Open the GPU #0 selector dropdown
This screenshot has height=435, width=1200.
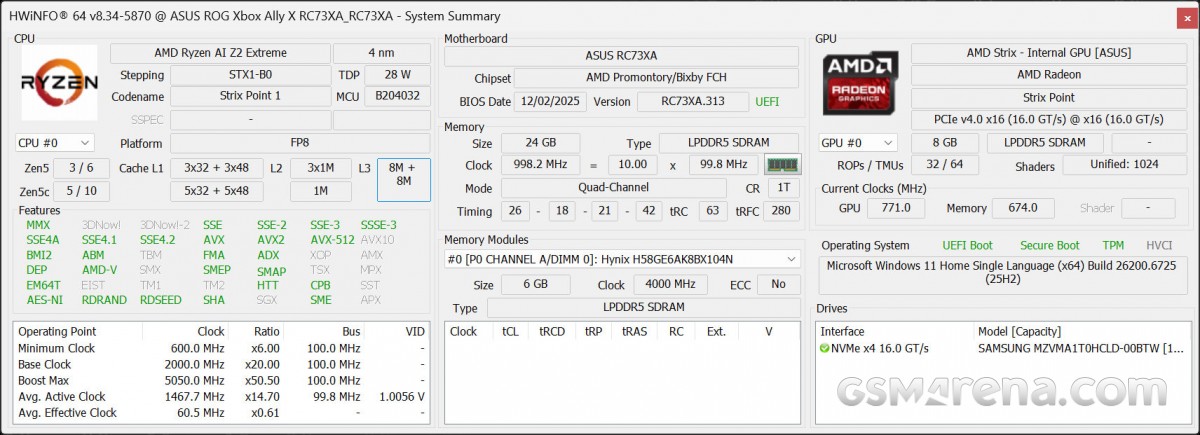tap(858, 143)
